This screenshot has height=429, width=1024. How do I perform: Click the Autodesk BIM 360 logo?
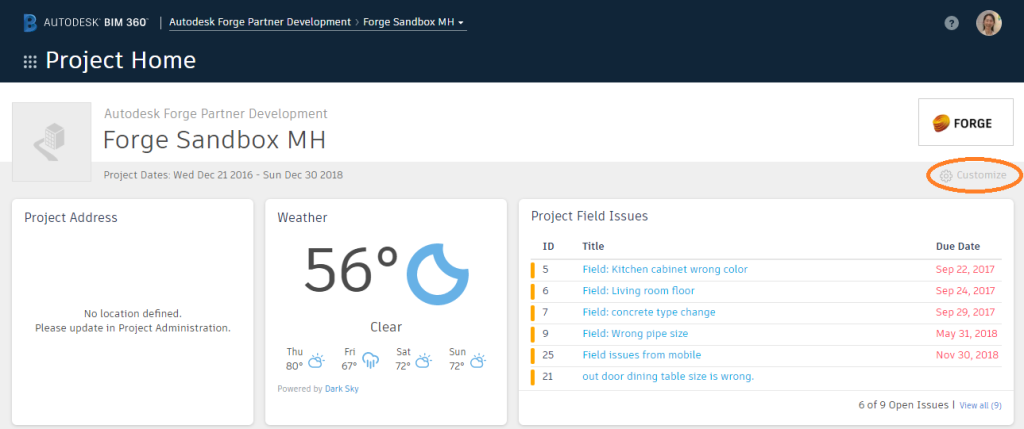[x=86, y=22]
